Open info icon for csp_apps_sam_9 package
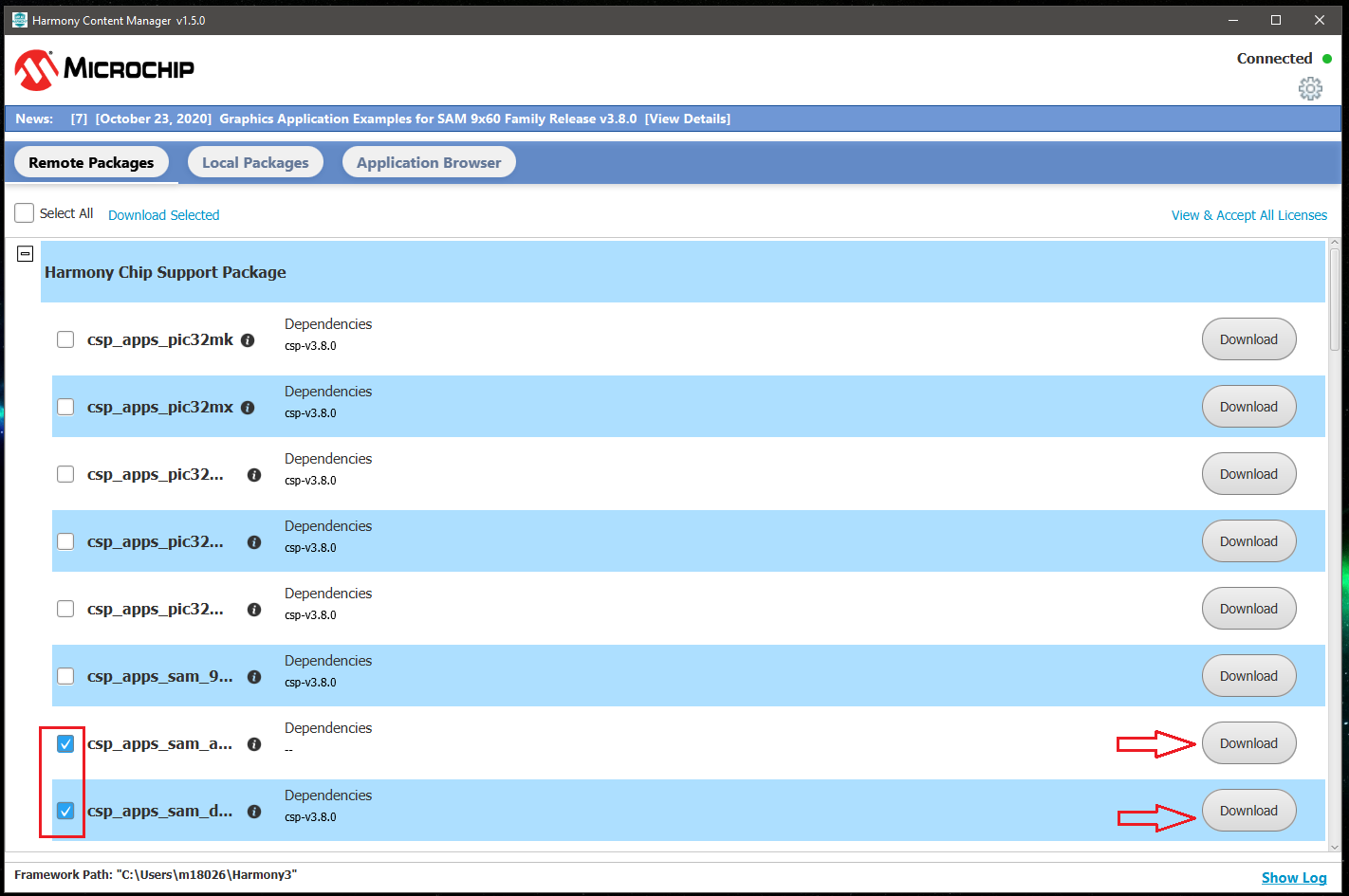This screenshot has height=896, width=1349. tap(254, 677)
